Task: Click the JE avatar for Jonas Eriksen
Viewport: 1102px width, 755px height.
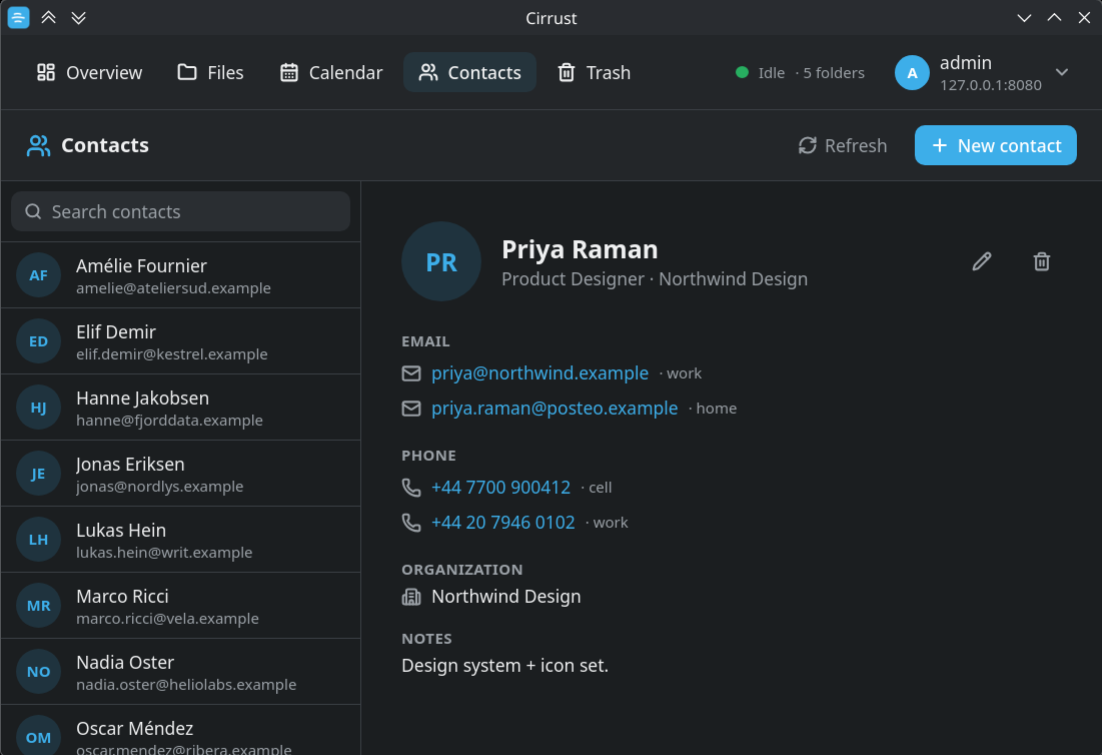Action: tap(39, 474)
